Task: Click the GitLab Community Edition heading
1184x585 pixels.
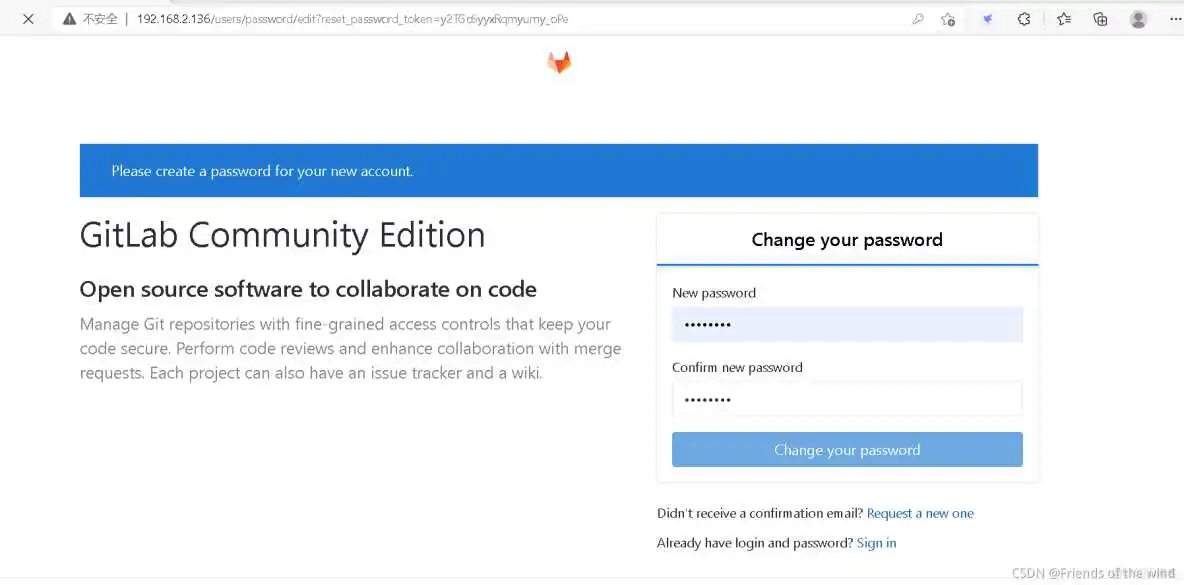Action: click(x=282, y=235)
